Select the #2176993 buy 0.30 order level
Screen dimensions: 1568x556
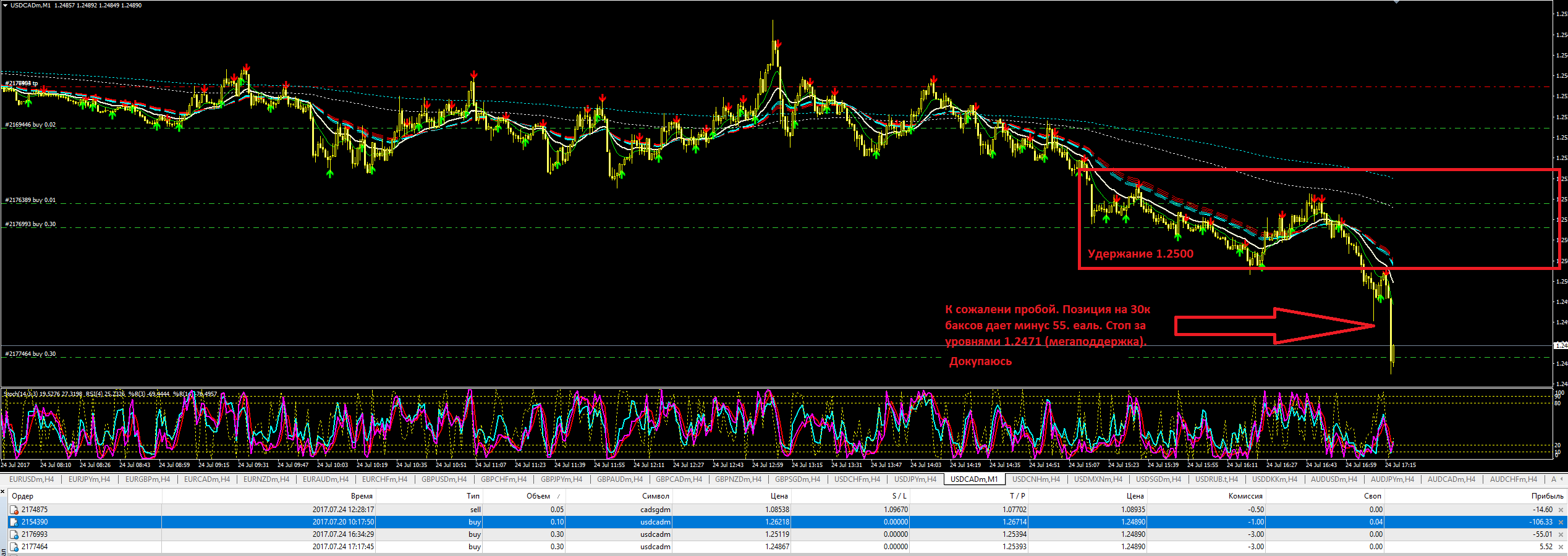pyautogui.click(x=30, y=224)
